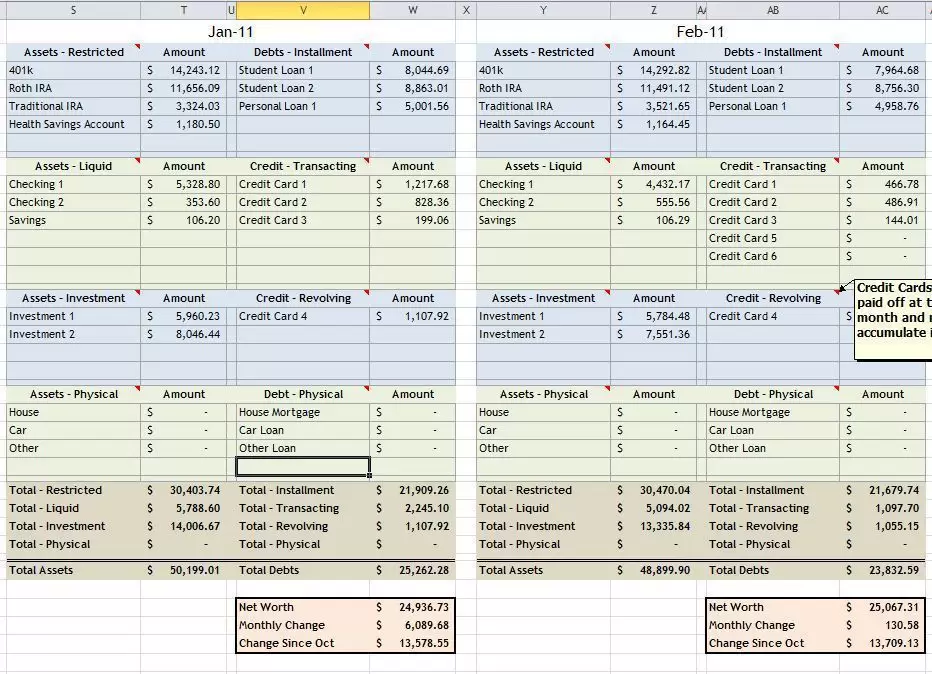The image size is (932, 674).
Task: Select Jan-11 Credit Card 1 amount 1,217.68
Action: click(413, 184)
